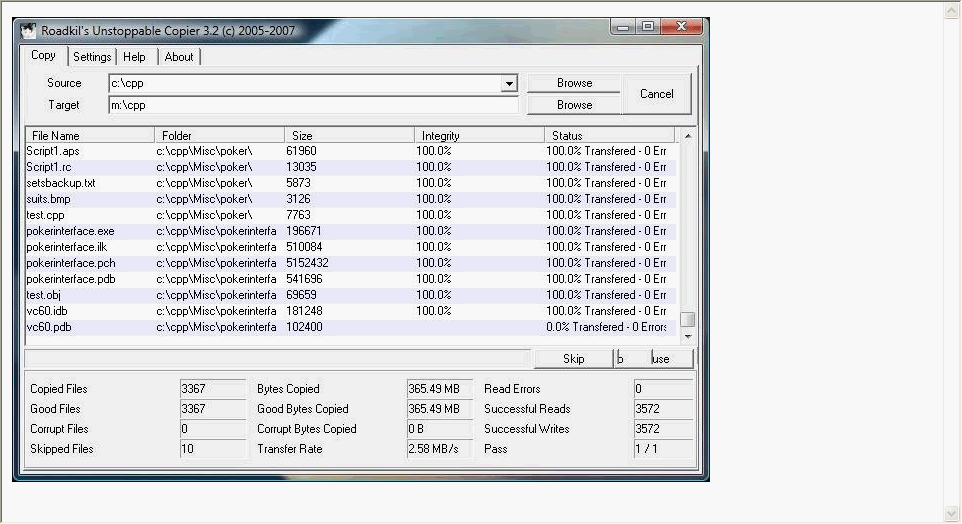The height and width of the screenshot is (524, 962).
Task: Click into the Target path field
Action: point(314,105)
